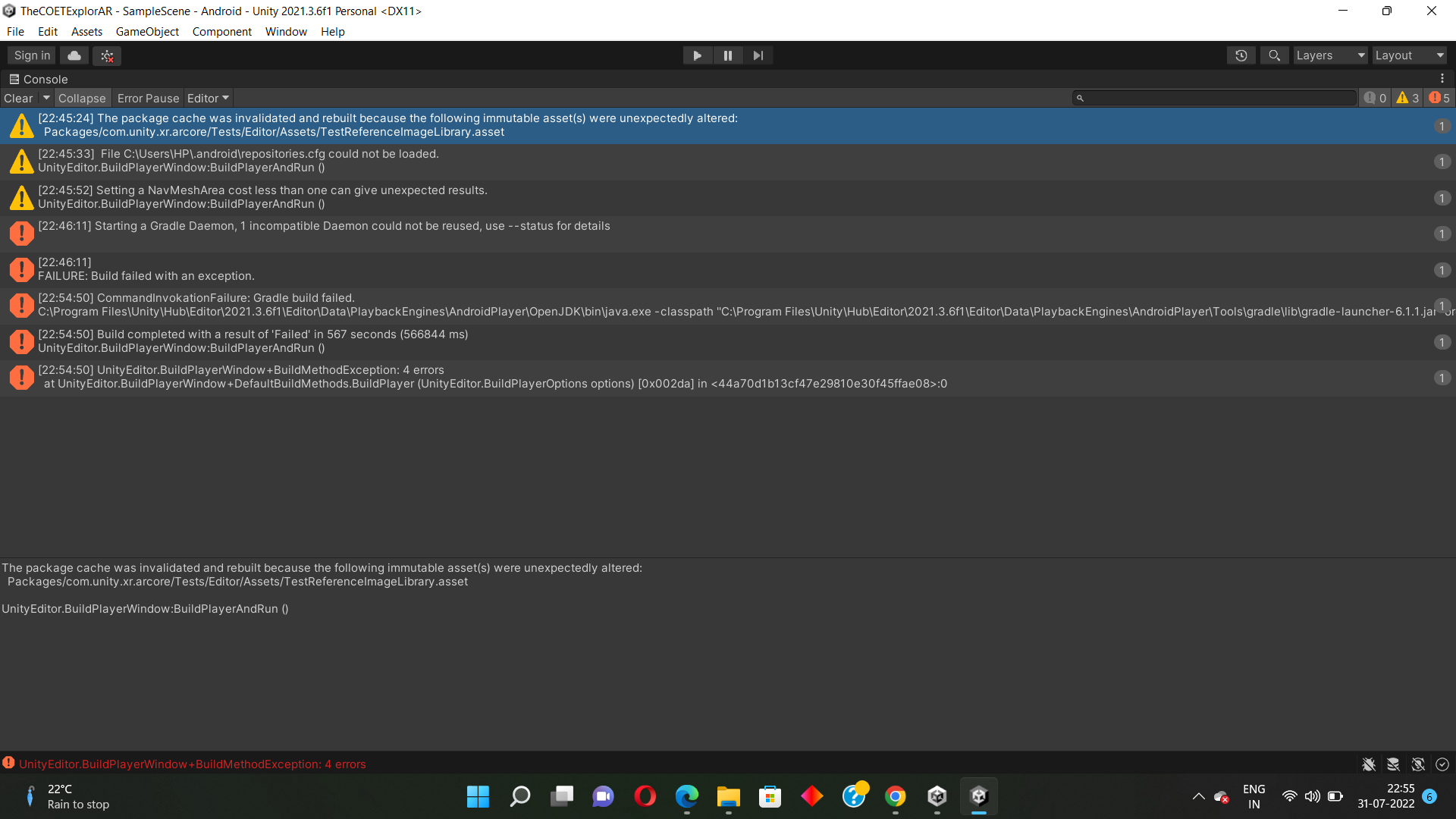Click the collab bug icon beside cloud
Screen dimensions: 1456x819
(x=107, y=55)
